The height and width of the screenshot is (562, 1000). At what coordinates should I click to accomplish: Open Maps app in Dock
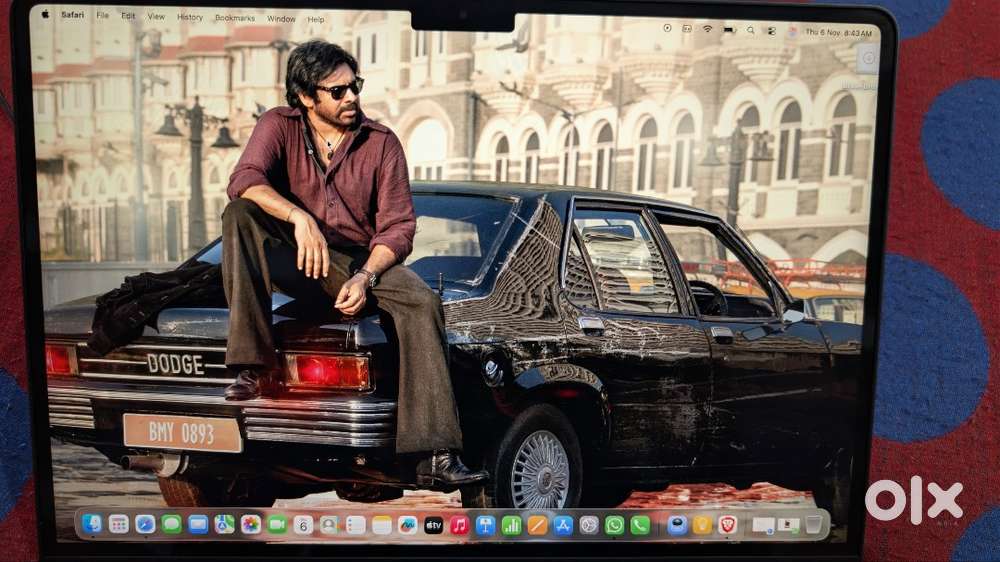click(224, 524)
